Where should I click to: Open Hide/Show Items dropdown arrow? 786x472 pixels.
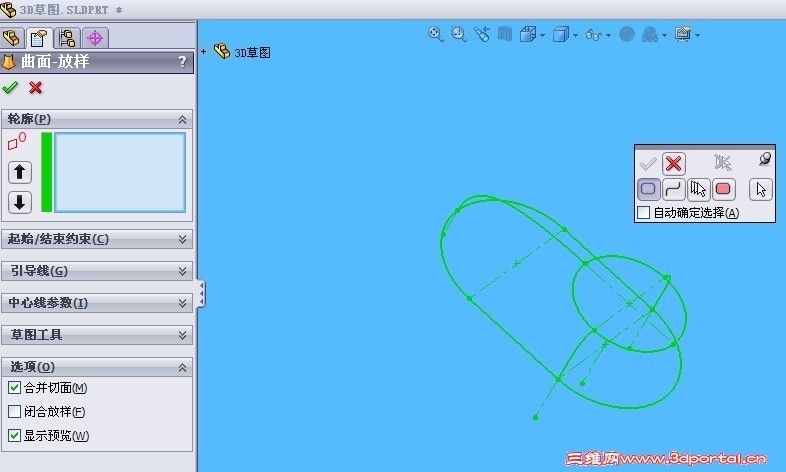click(609, 36)
